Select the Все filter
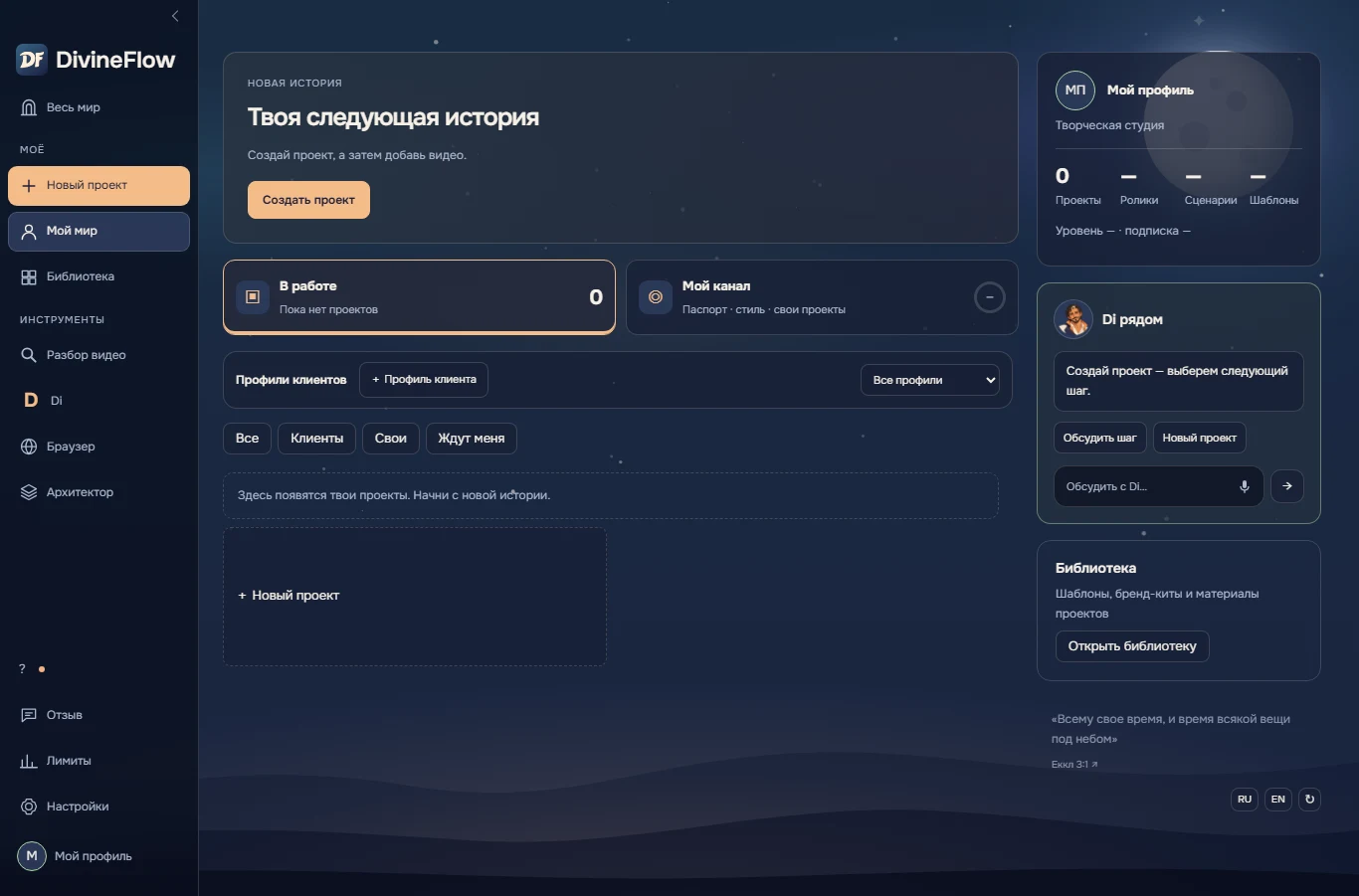Viewport: 1359px width, 896px height. pos(247,439)
